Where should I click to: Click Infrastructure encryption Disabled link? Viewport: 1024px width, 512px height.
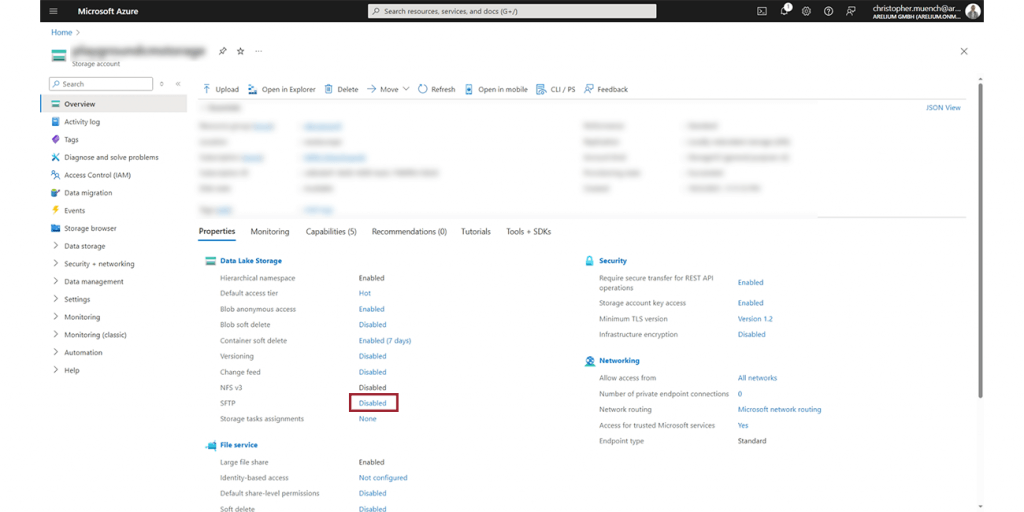click(x=752, y=334)
